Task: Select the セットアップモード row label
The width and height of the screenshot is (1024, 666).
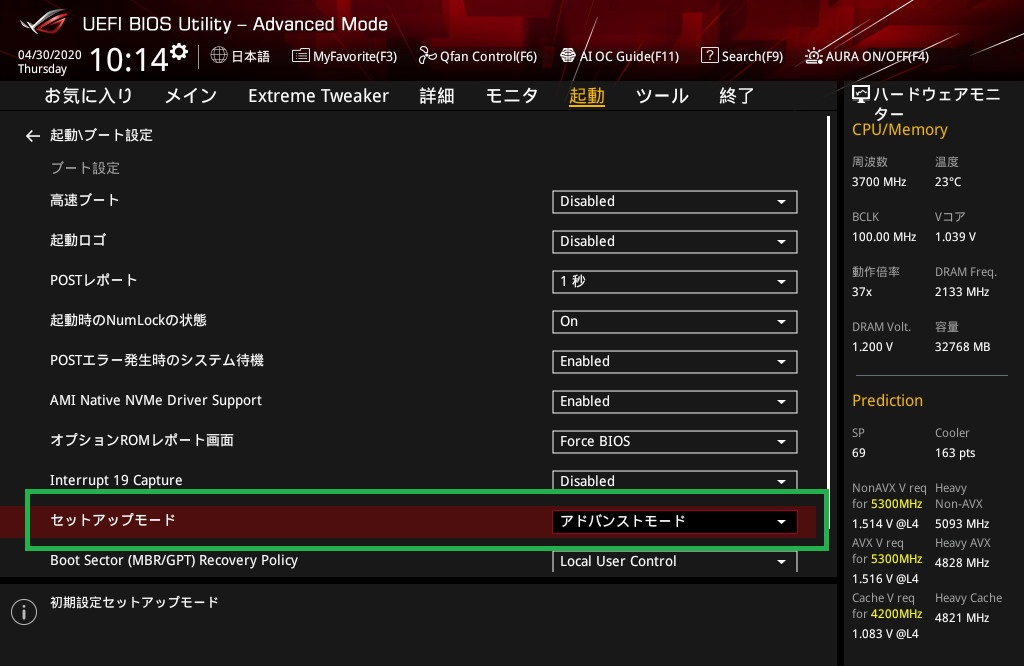Action: 113,520
